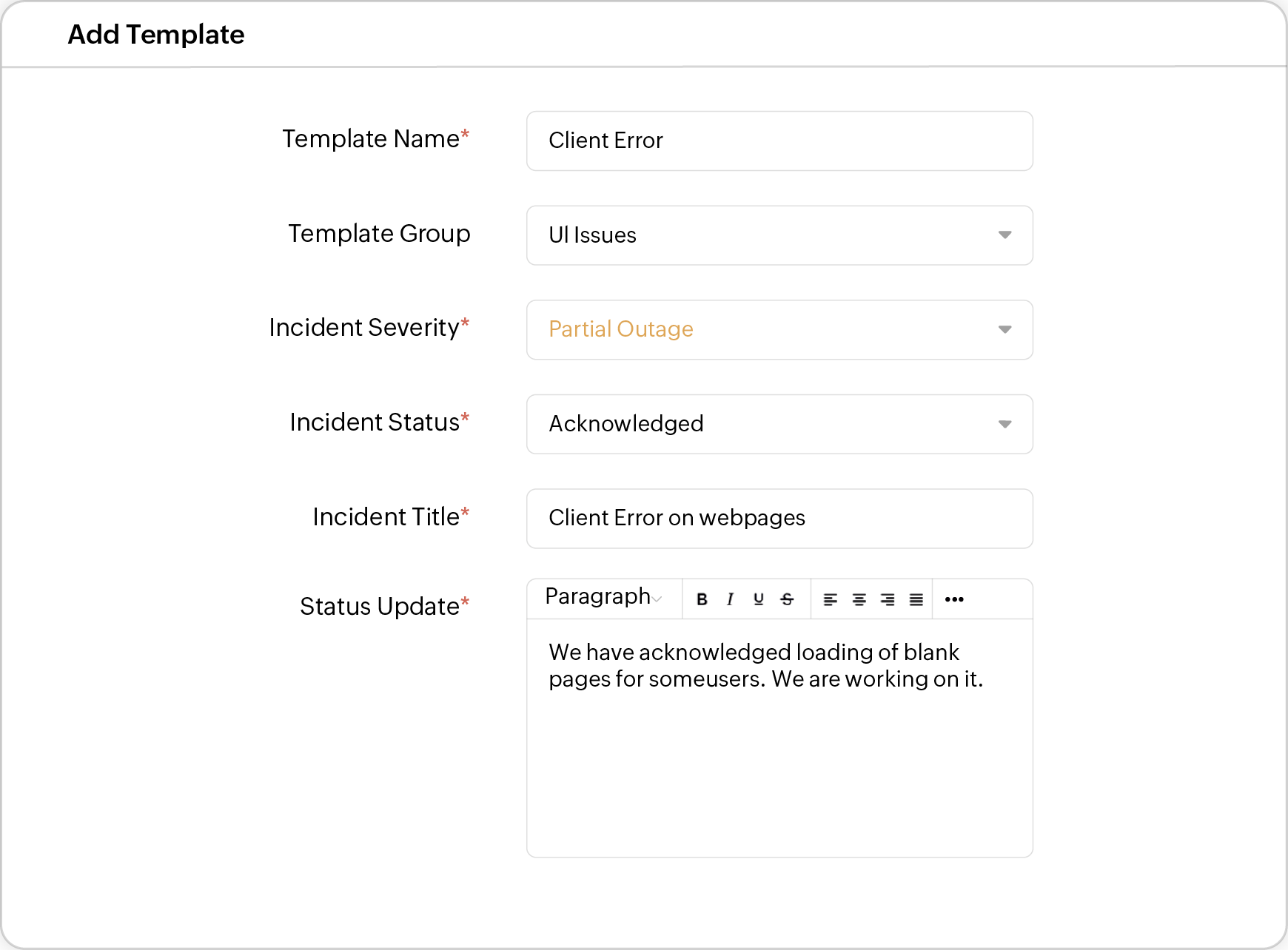Viewport: 1288px width, 950px height.
Task: Click the Incident Title label
Action: point(386,517)
